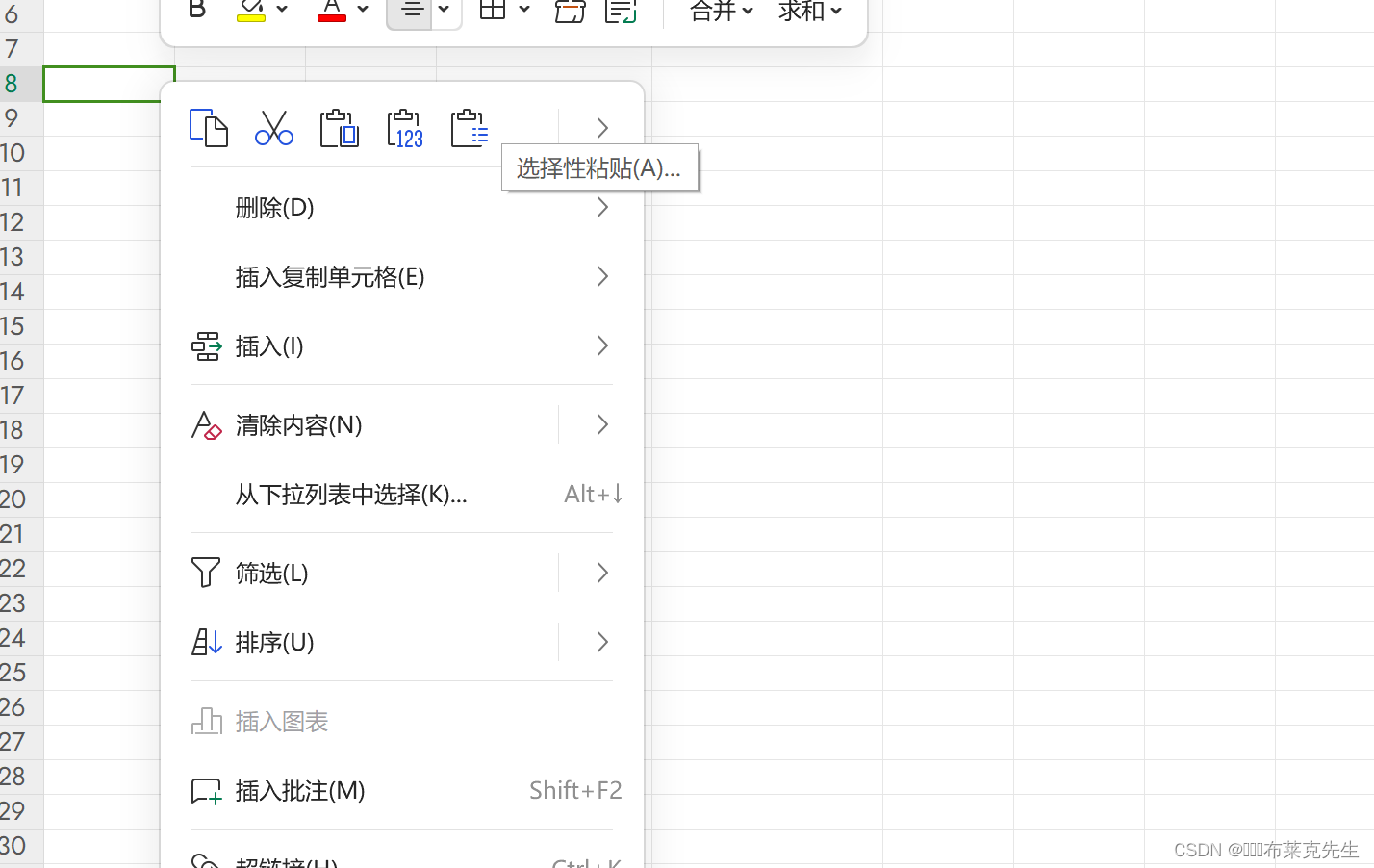
Task: Open the font color dropdown arrow
Action: tap(363, 10)
